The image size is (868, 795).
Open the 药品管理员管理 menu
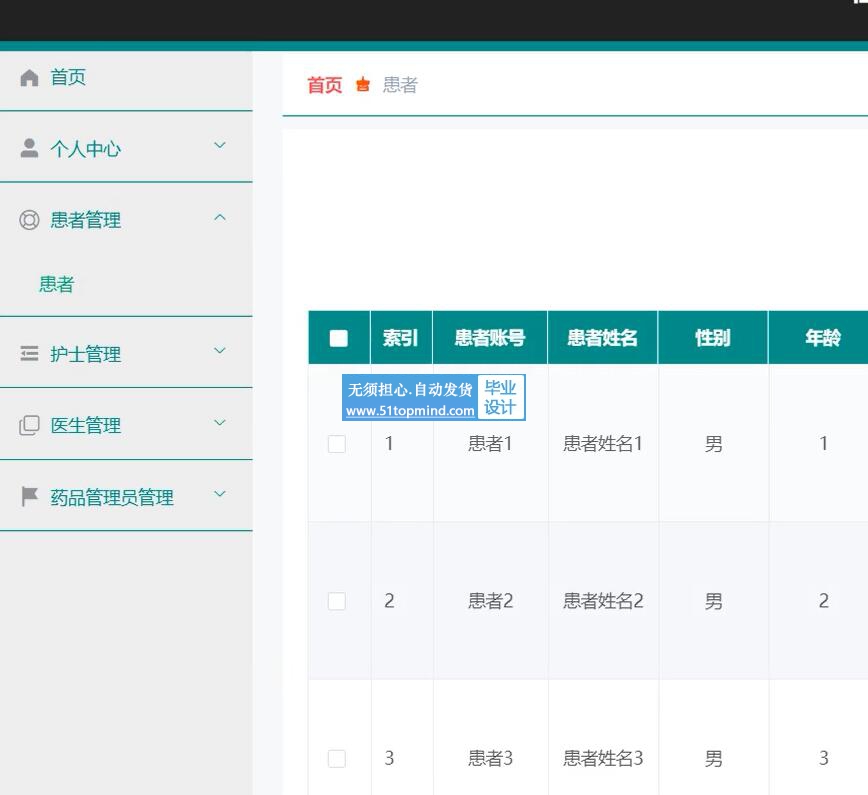112,497
